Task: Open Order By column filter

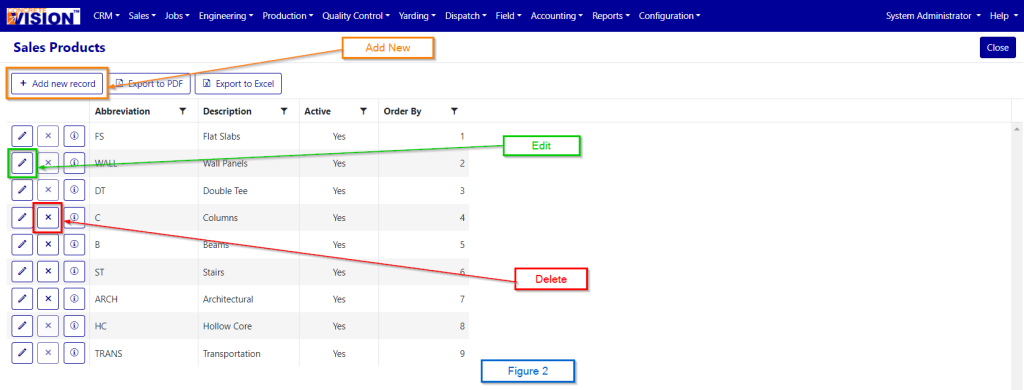Action: (x=454, y=112)
